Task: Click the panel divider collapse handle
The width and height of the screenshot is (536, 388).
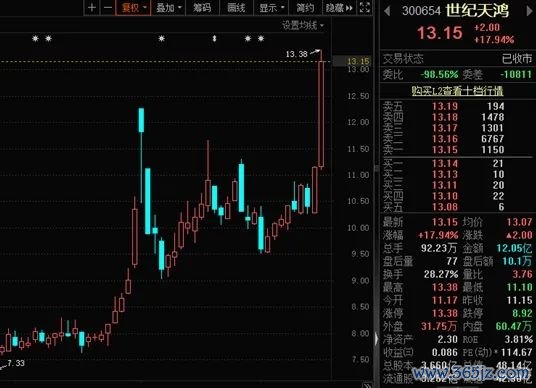Action: click(x=376, y=339)
